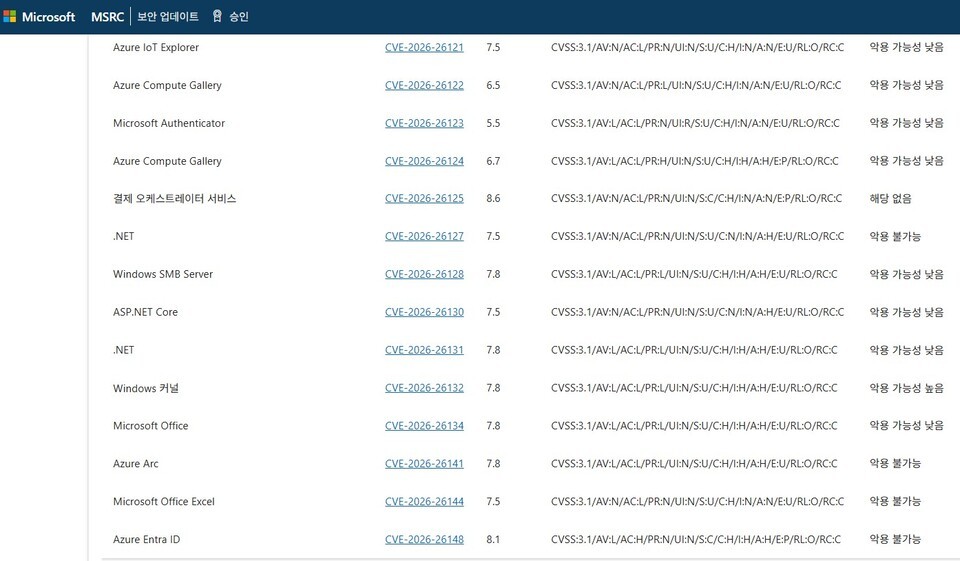Open CVE-2026-26127 for .NET

click(424, 237)
